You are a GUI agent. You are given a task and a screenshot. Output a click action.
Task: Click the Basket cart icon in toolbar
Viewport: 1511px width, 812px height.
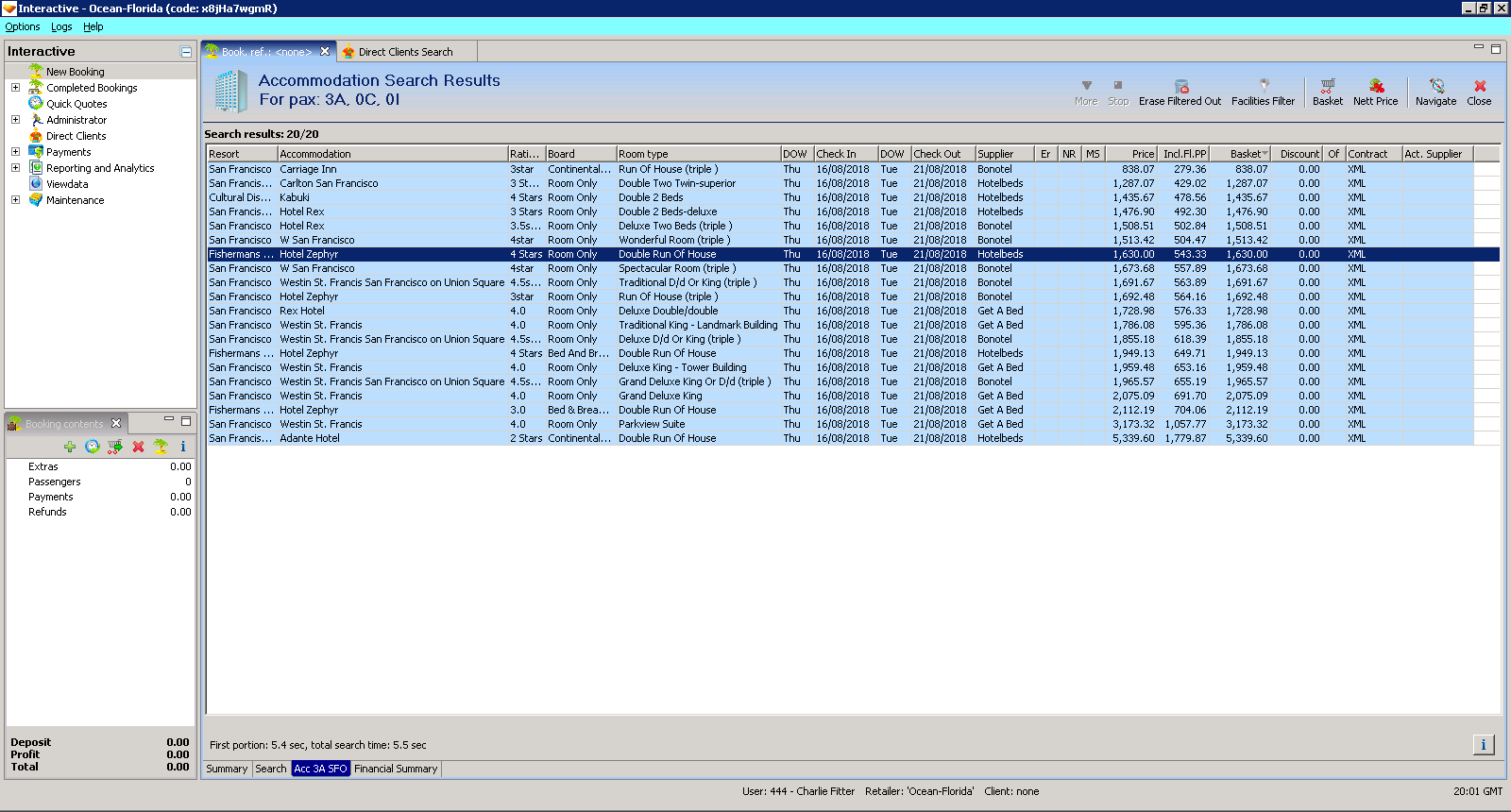coord(1327,93)
